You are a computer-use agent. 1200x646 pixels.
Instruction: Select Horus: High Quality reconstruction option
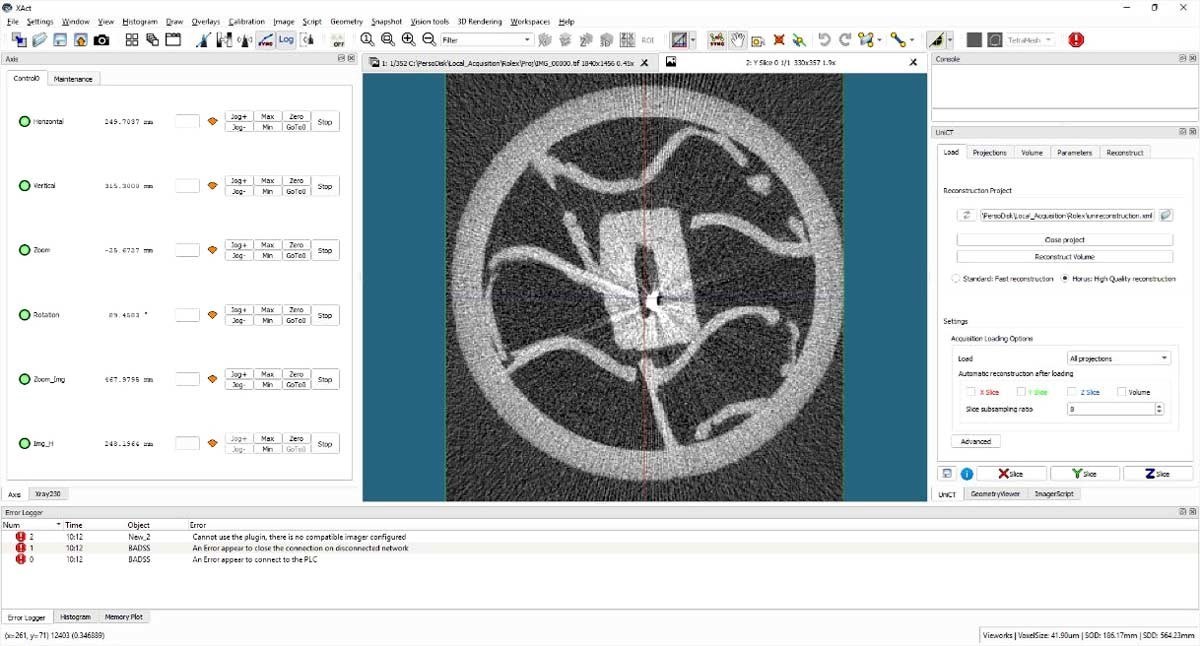pos(1064,279)
